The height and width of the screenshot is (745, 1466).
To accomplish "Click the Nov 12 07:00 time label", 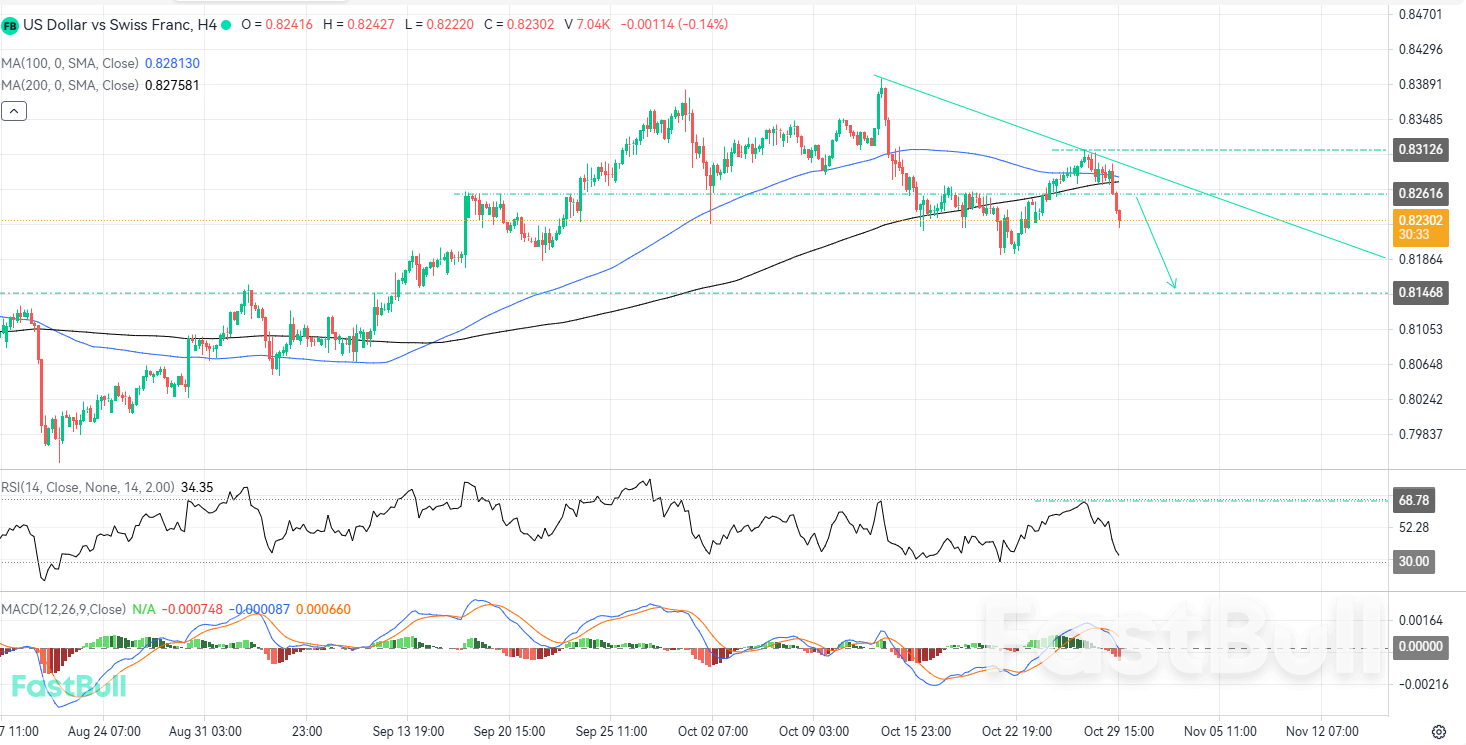I will click(1321, 731).
